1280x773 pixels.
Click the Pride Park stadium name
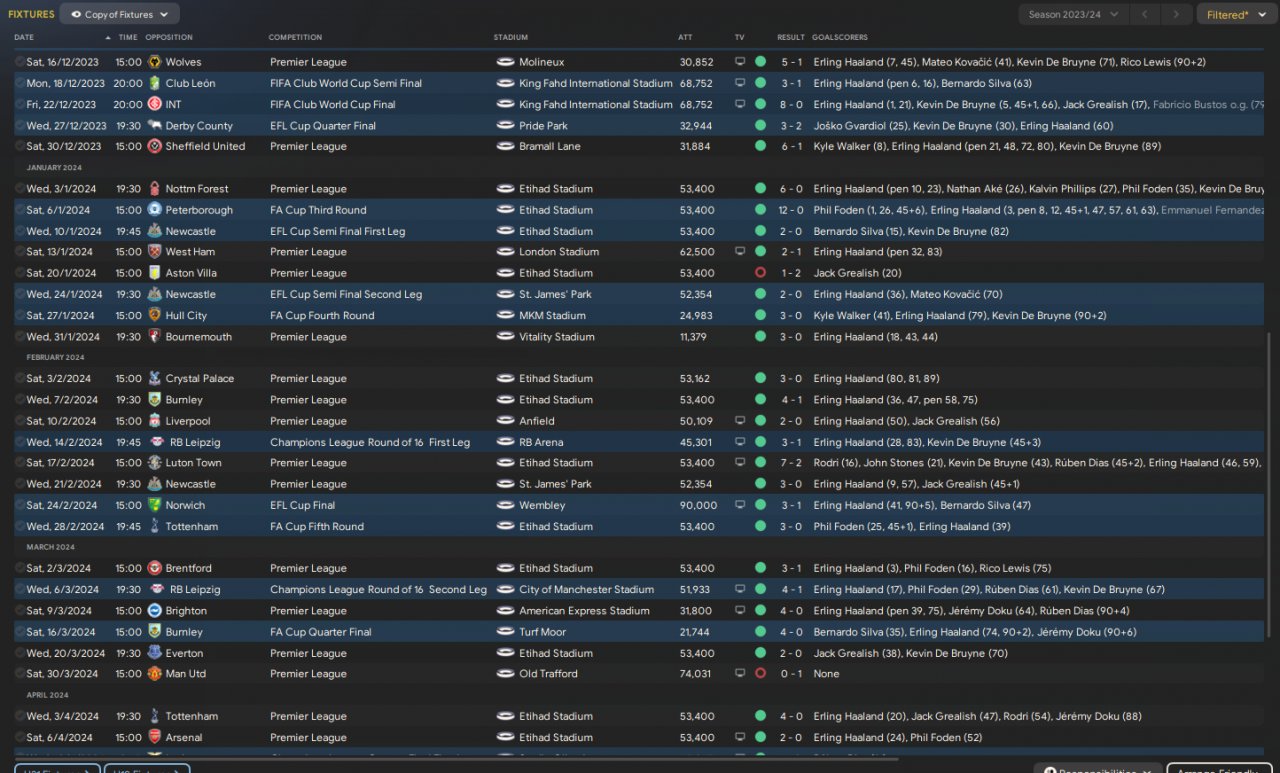click(544, 126)
